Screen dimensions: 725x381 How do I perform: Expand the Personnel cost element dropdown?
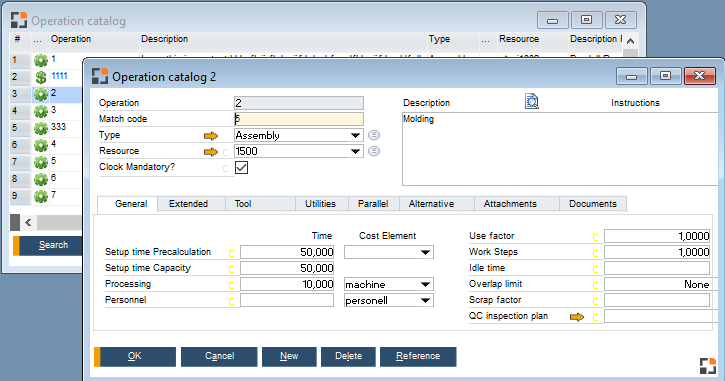pos(425,301)
